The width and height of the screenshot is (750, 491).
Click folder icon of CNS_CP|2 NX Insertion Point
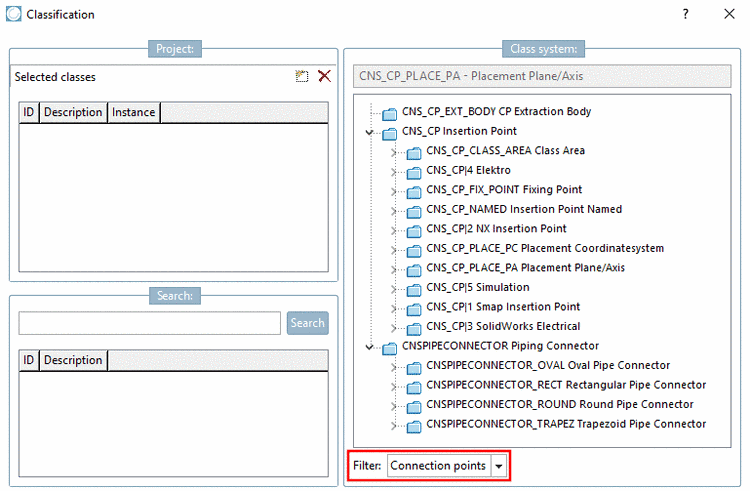coord(414,231)
